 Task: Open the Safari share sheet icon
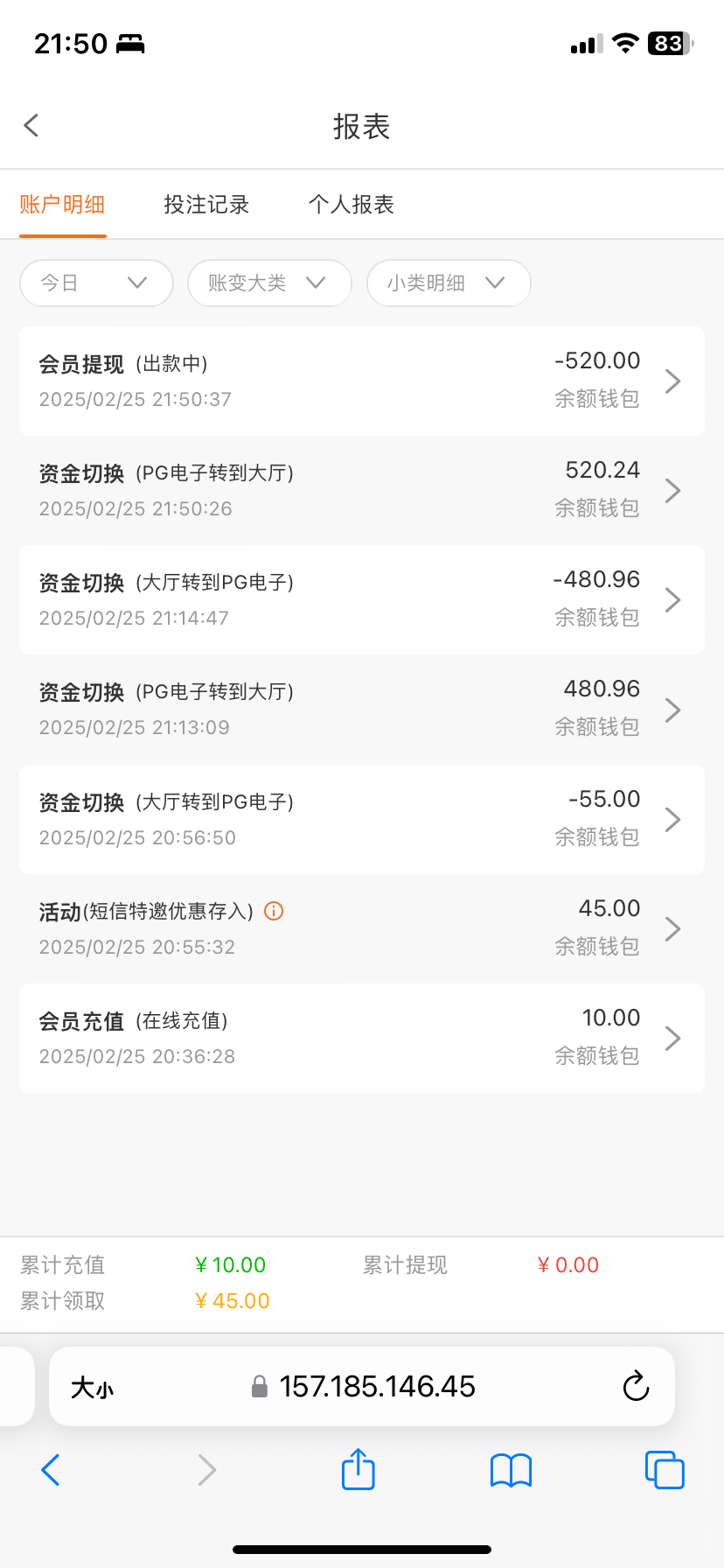[x=358, y=1469]
